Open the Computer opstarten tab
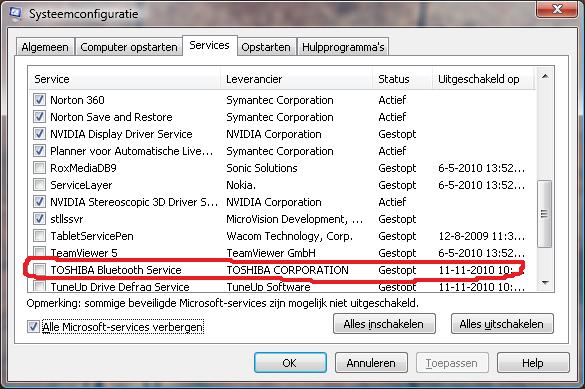 pos(129,47)
